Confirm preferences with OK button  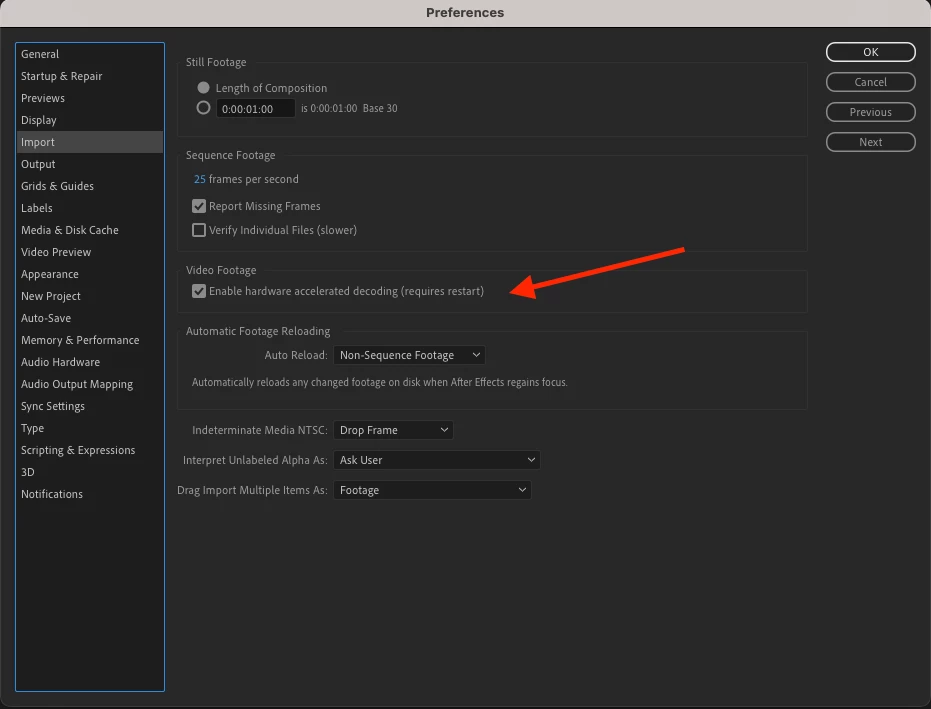(870, 52)
